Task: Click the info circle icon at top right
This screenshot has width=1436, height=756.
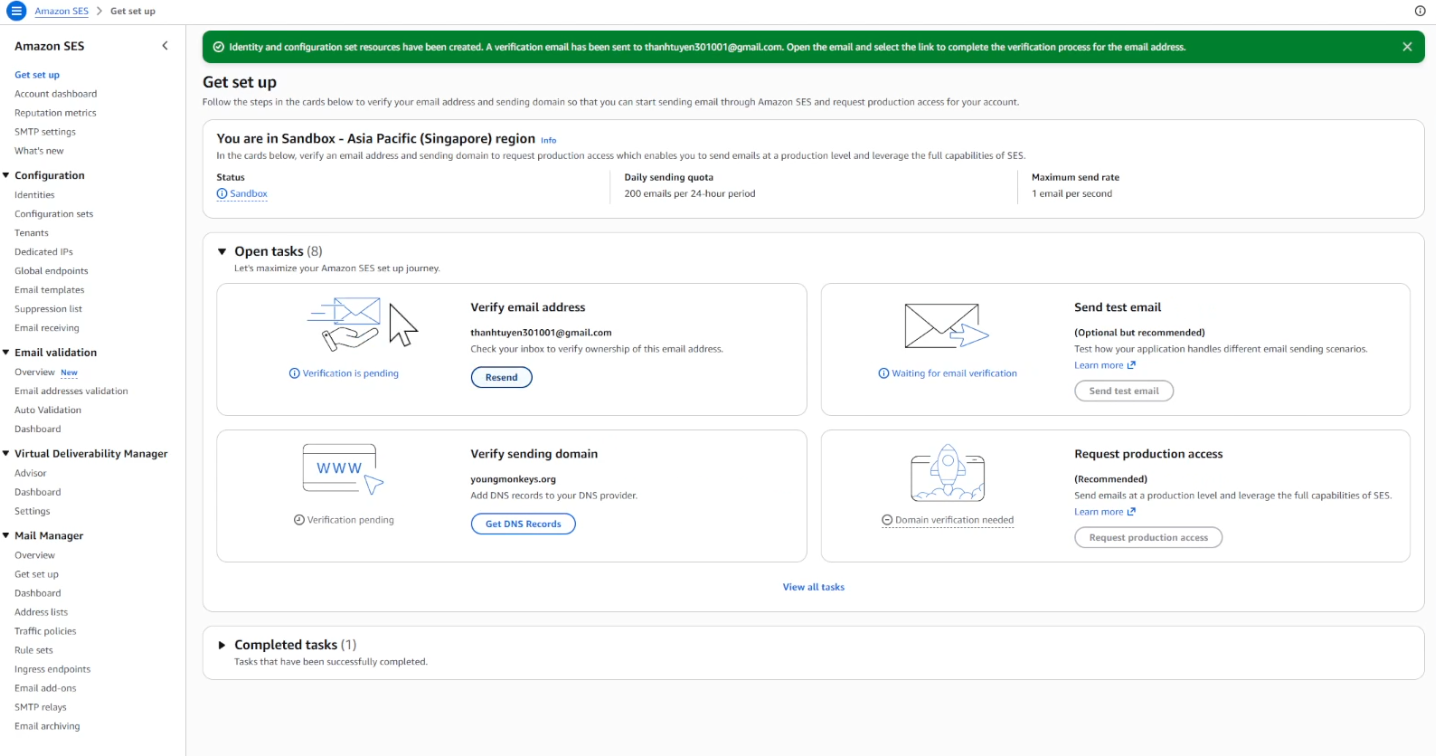Action: point(1420,11)
